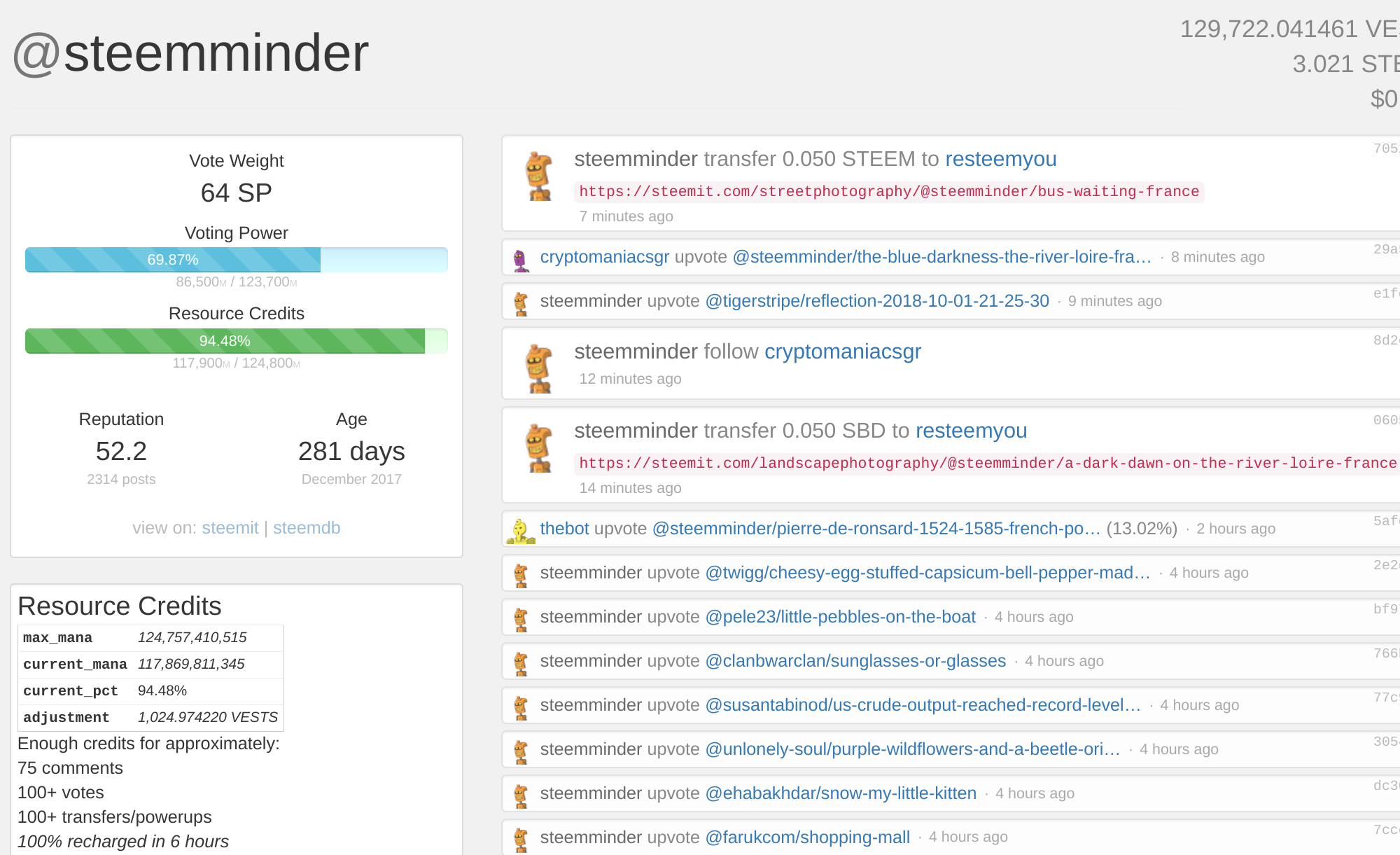Click the max_mana table row
Image resolution: width=1400 pixels, height=855 pixels.
(150, 638)
